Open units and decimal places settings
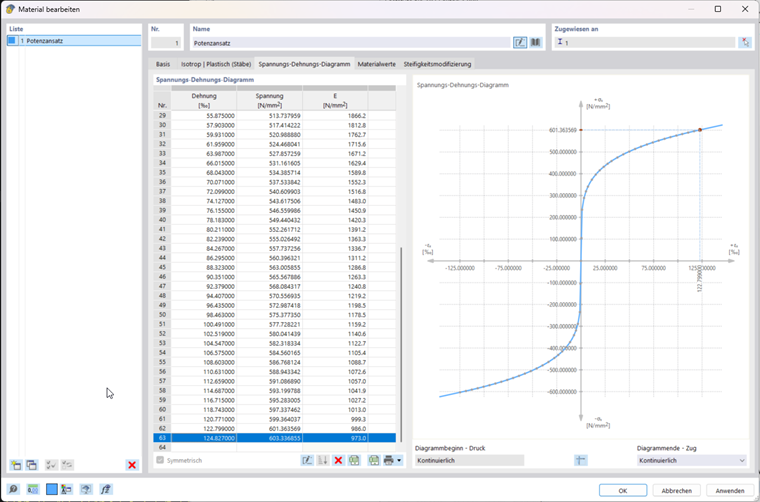 (x=32, y=489)
